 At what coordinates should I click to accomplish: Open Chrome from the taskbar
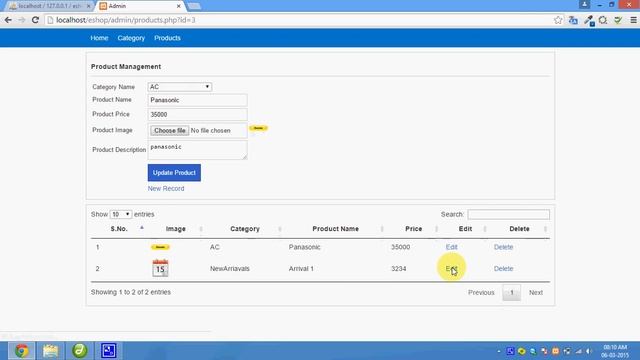[x=22, y=351]
